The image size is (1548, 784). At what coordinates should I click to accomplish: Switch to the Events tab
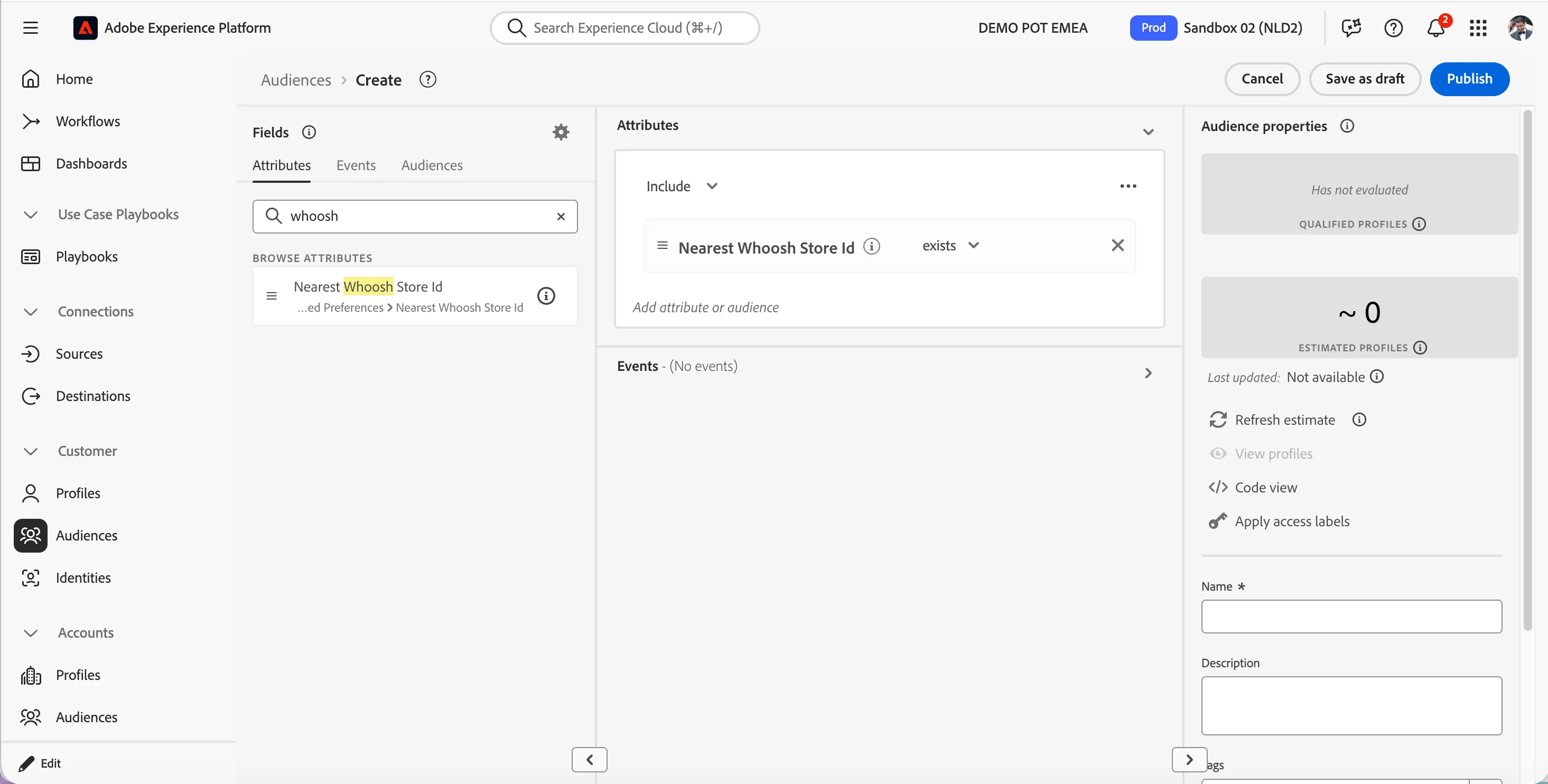356,165
